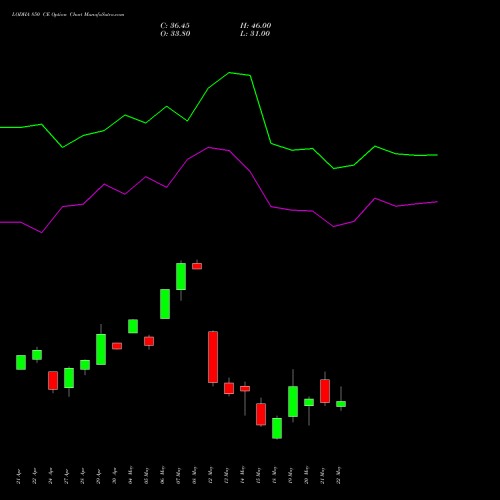Click the '07 May' date label

pos(179,475)
